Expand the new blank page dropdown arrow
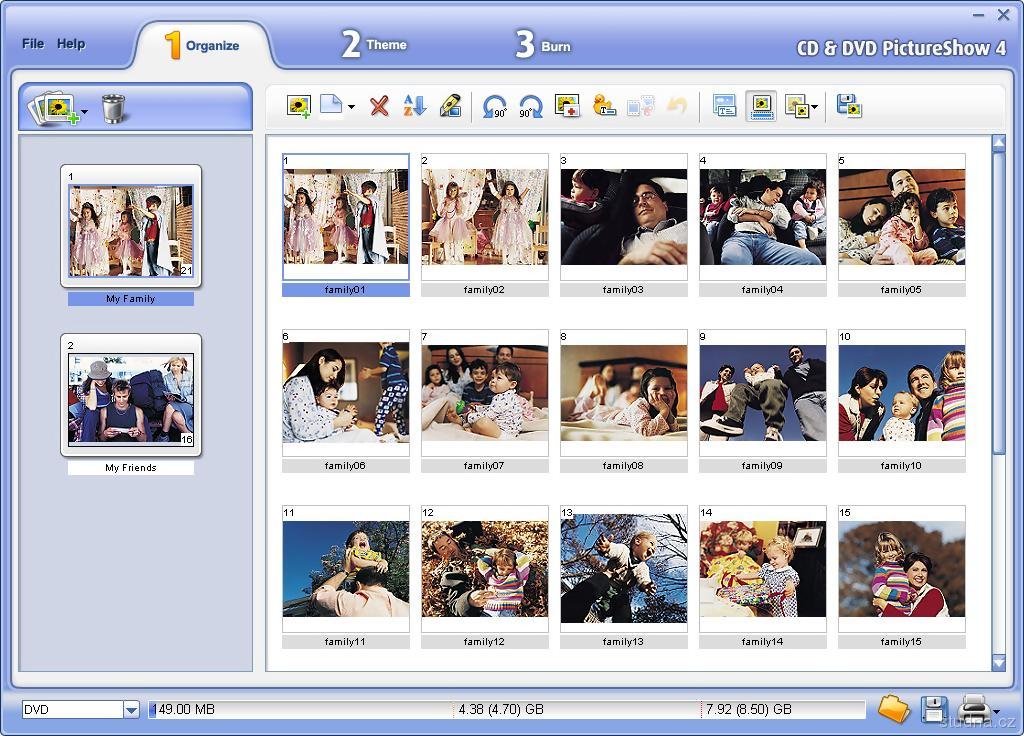Image resolution: width=1024 pixels, height=736 pixels. (351, 108)
